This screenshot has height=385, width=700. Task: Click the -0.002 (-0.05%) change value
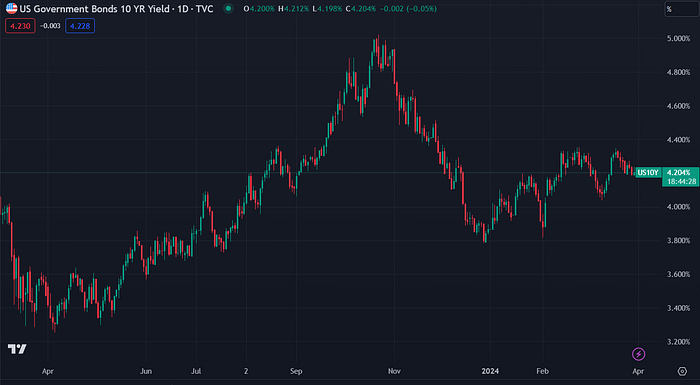pyautogui.click(x=408, y=9)
